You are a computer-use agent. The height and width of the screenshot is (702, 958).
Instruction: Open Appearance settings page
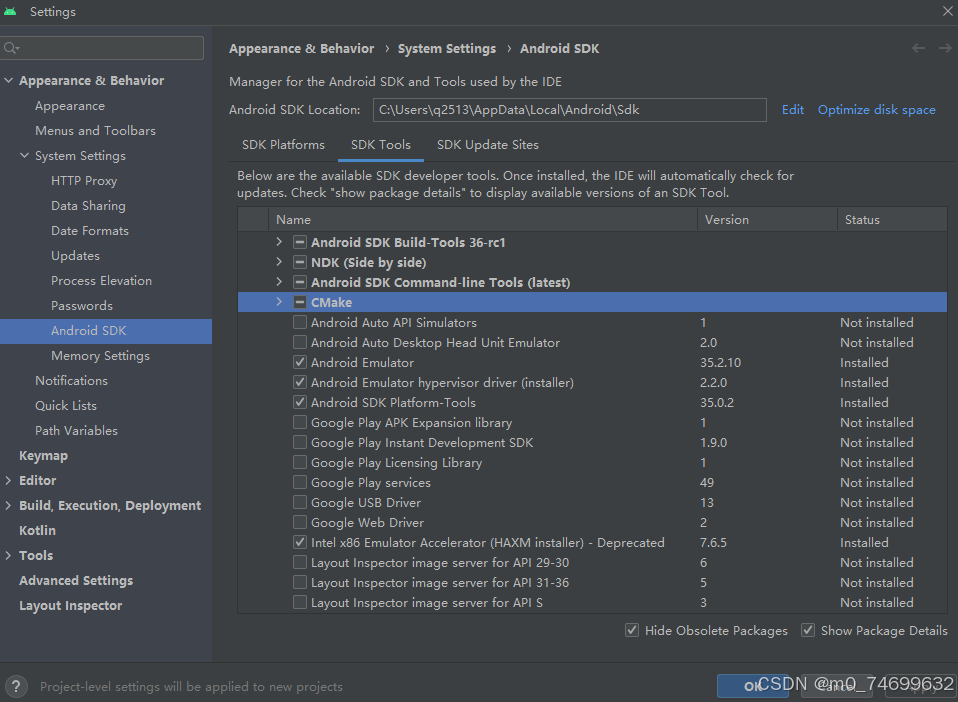70,106
